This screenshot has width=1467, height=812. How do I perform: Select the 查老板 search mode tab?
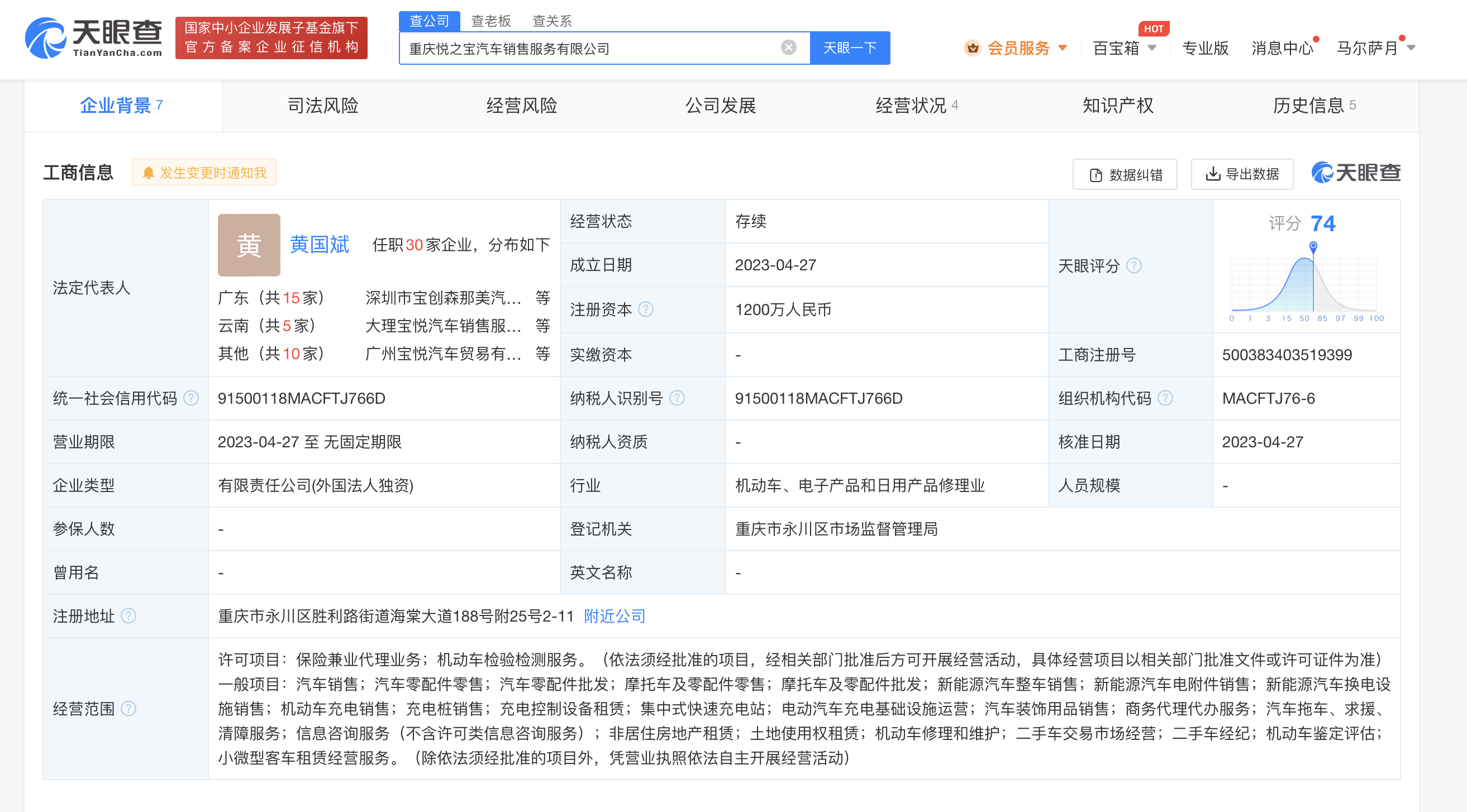(490, 21)
